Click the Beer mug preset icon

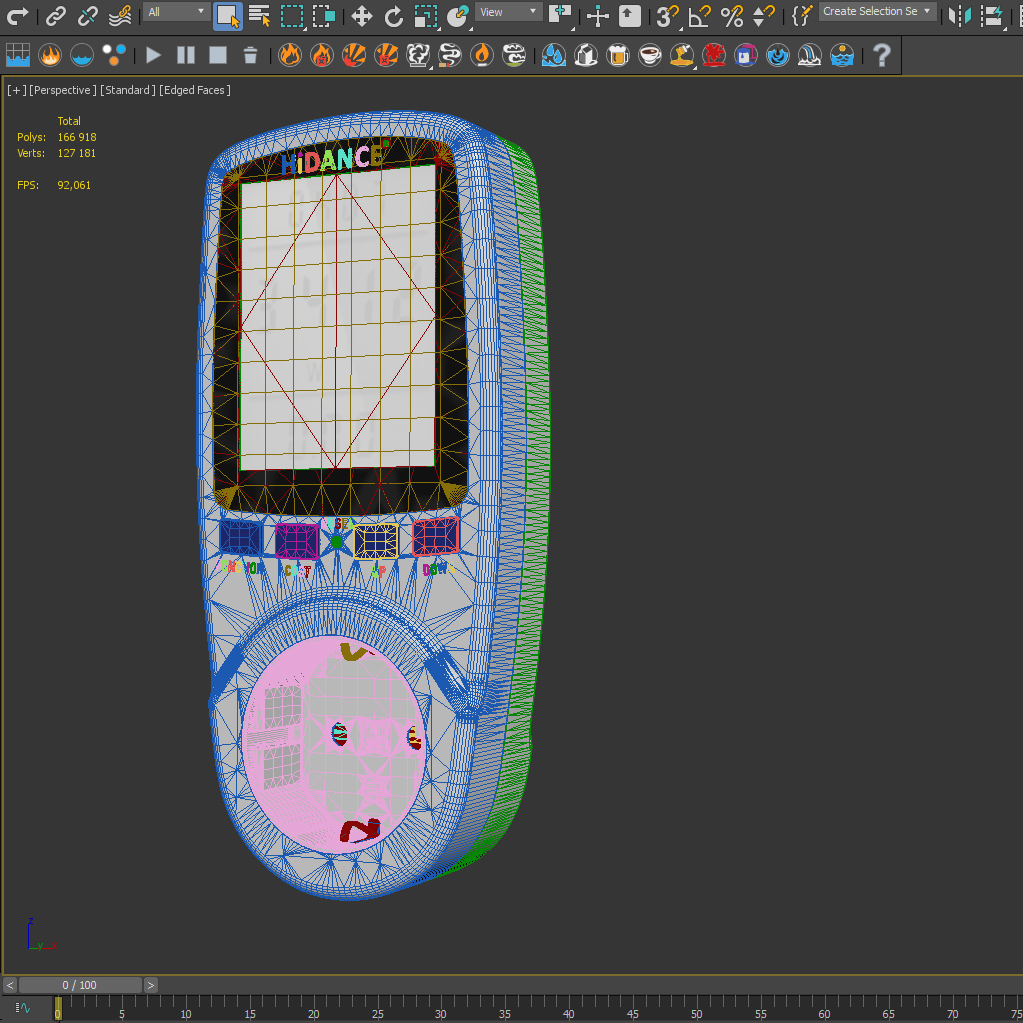pos(618,55)
